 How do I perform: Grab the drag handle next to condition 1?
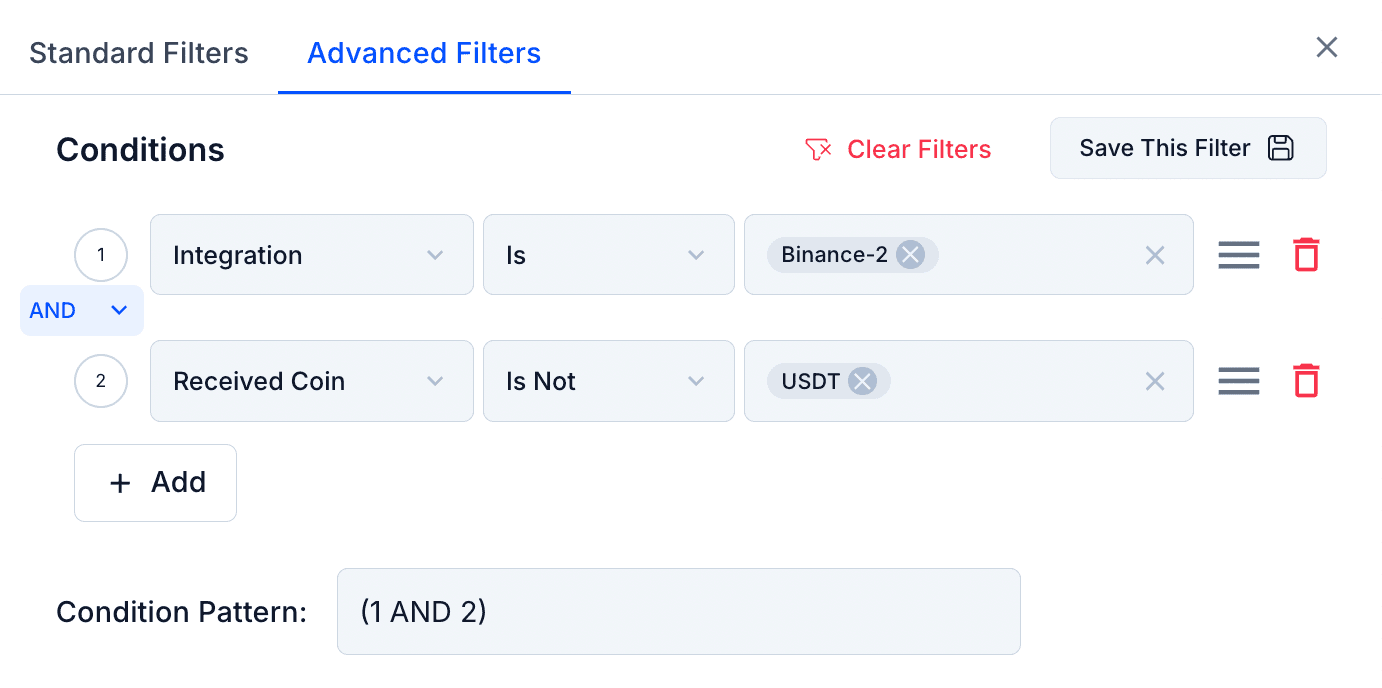click(x=1239, y=255)
